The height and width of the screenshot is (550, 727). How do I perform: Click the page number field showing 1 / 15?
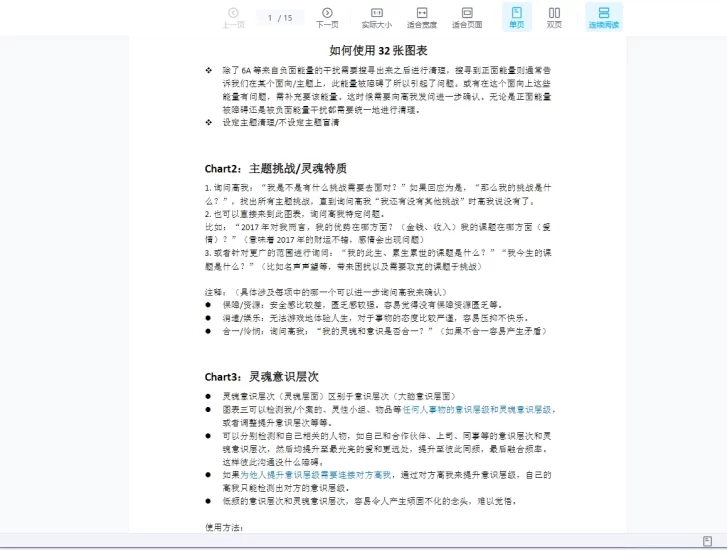280,17
